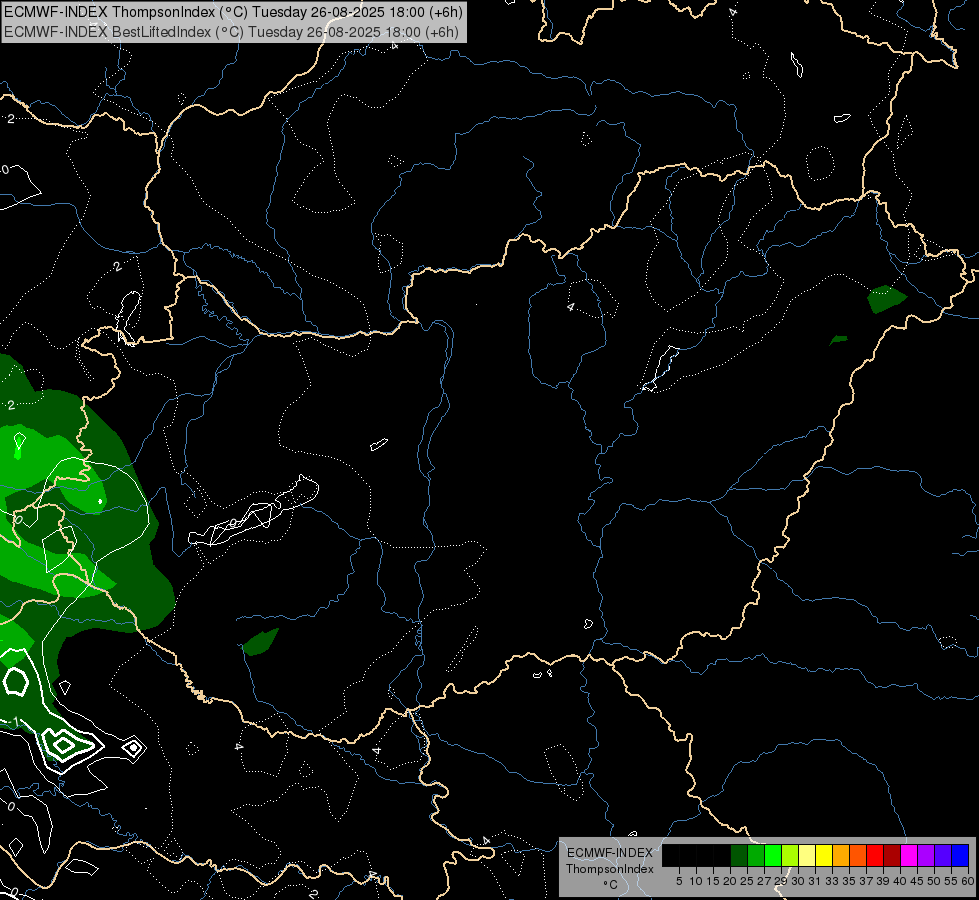Click the dark red 39–40 legend swatch

click(x=892, y=855)
